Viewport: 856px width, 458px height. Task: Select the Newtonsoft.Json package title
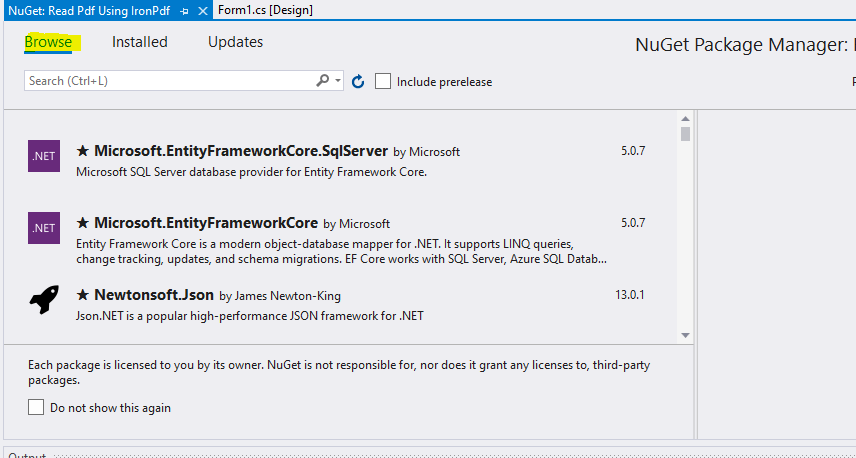click(x=152, y=296)
